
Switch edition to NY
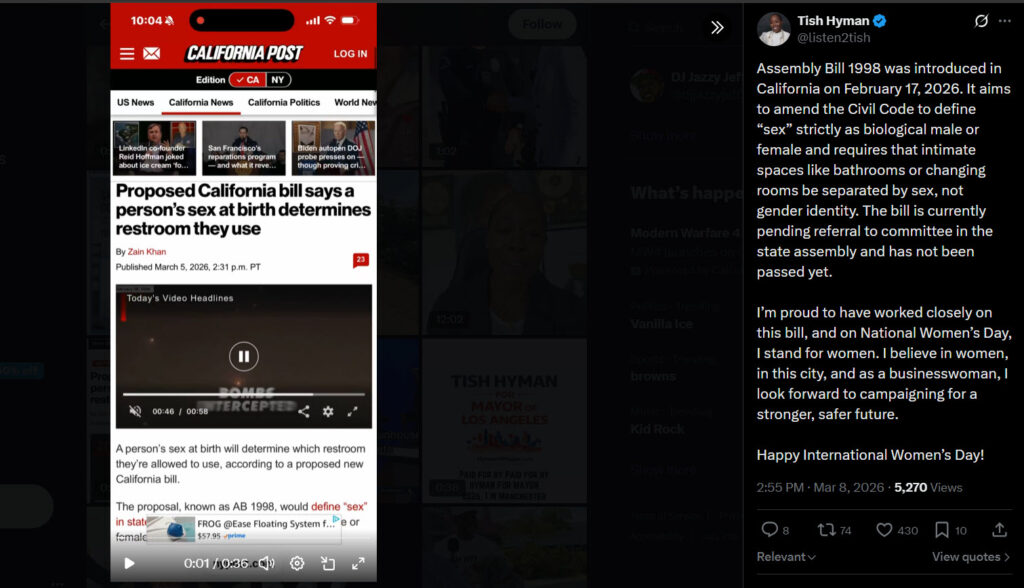click(278, 80)
